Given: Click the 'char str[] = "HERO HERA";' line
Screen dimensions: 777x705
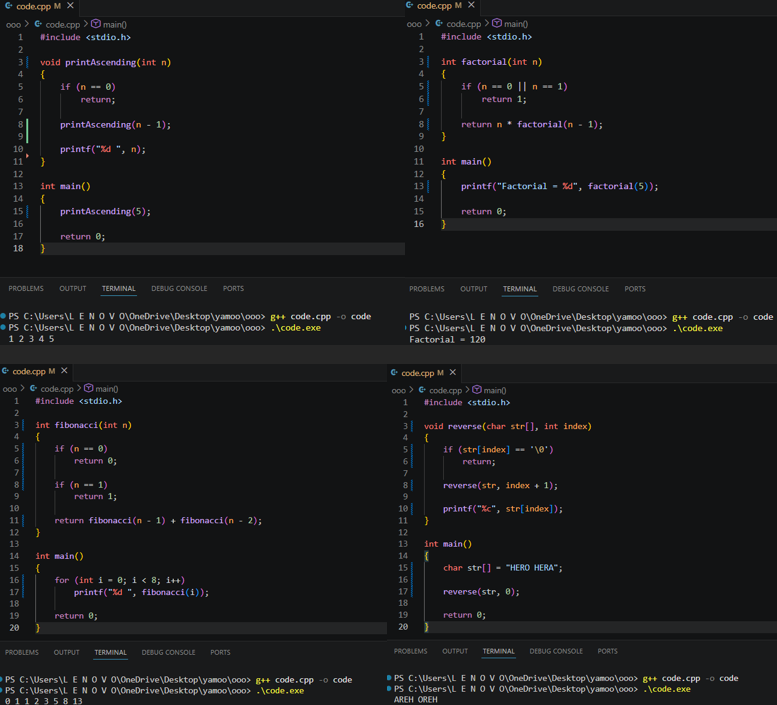Looking at the screenshot, I should coord(503,568).
